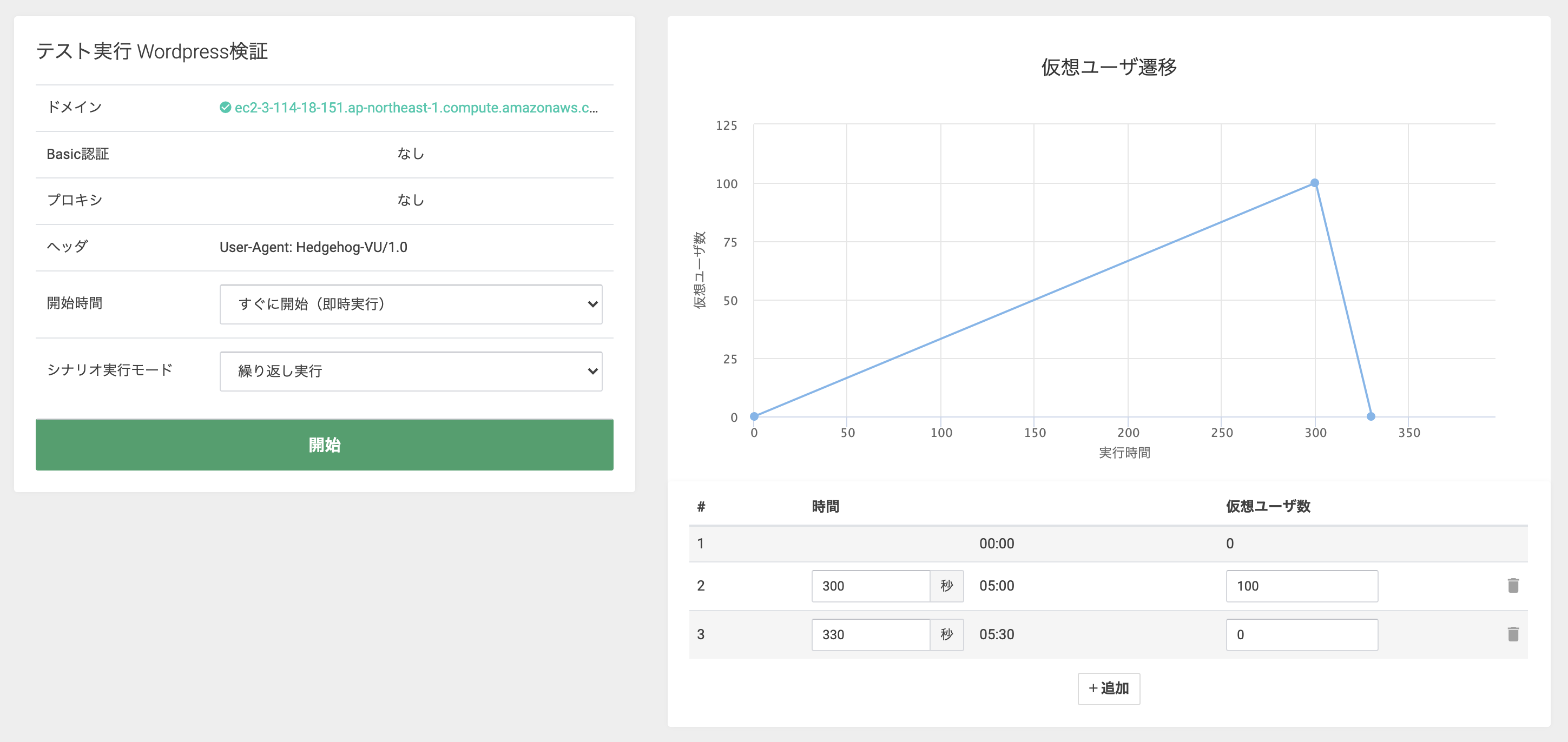Click the trash icon for row 3
The image size is (1568, 742).
[1513, 634]
